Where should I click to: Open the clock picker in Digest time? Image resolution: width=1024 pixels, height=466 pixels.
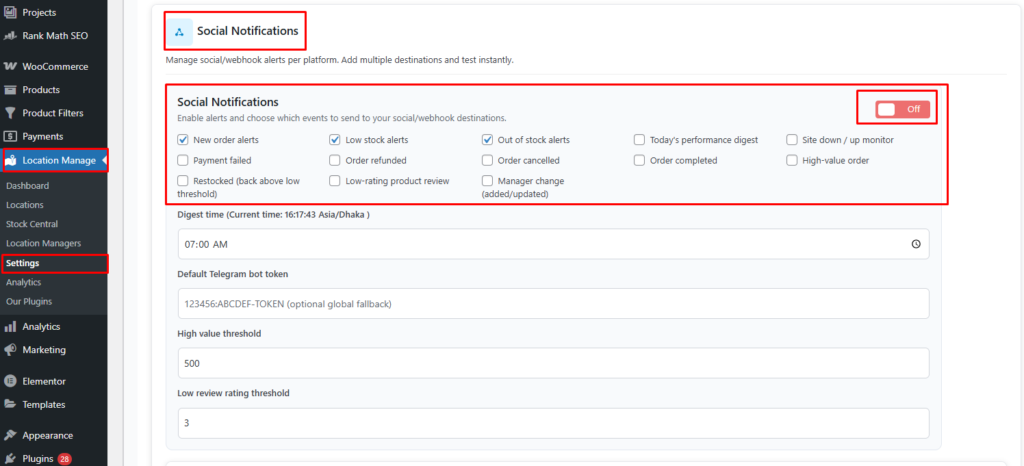[916, 244]
